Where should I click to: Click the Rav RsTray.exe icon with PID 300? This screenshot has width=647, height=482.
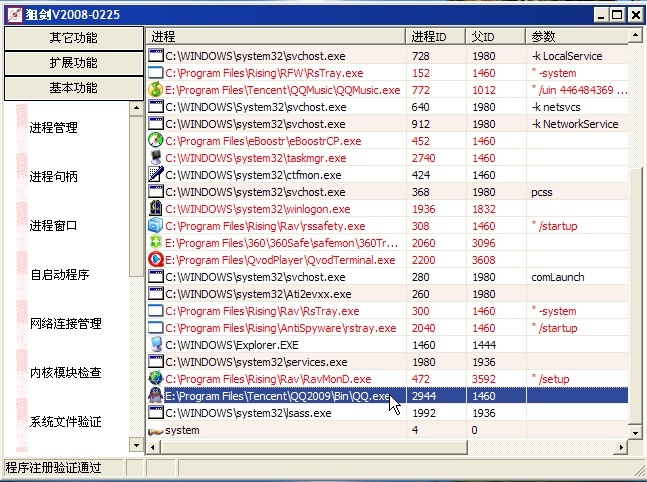click(156, 311)
